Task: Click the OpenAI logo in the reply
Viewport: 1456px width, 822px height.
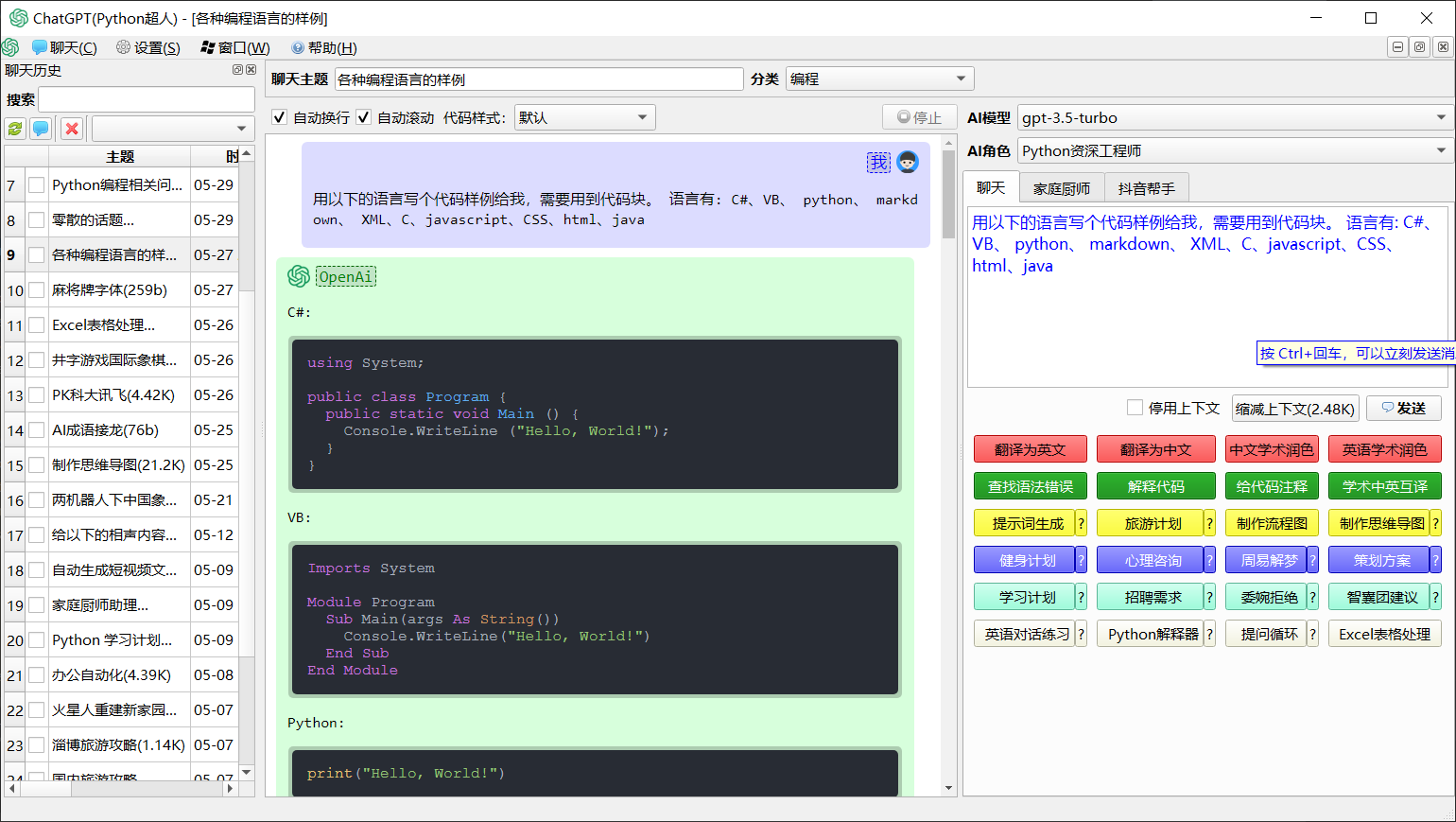Action: coord(299,276)
